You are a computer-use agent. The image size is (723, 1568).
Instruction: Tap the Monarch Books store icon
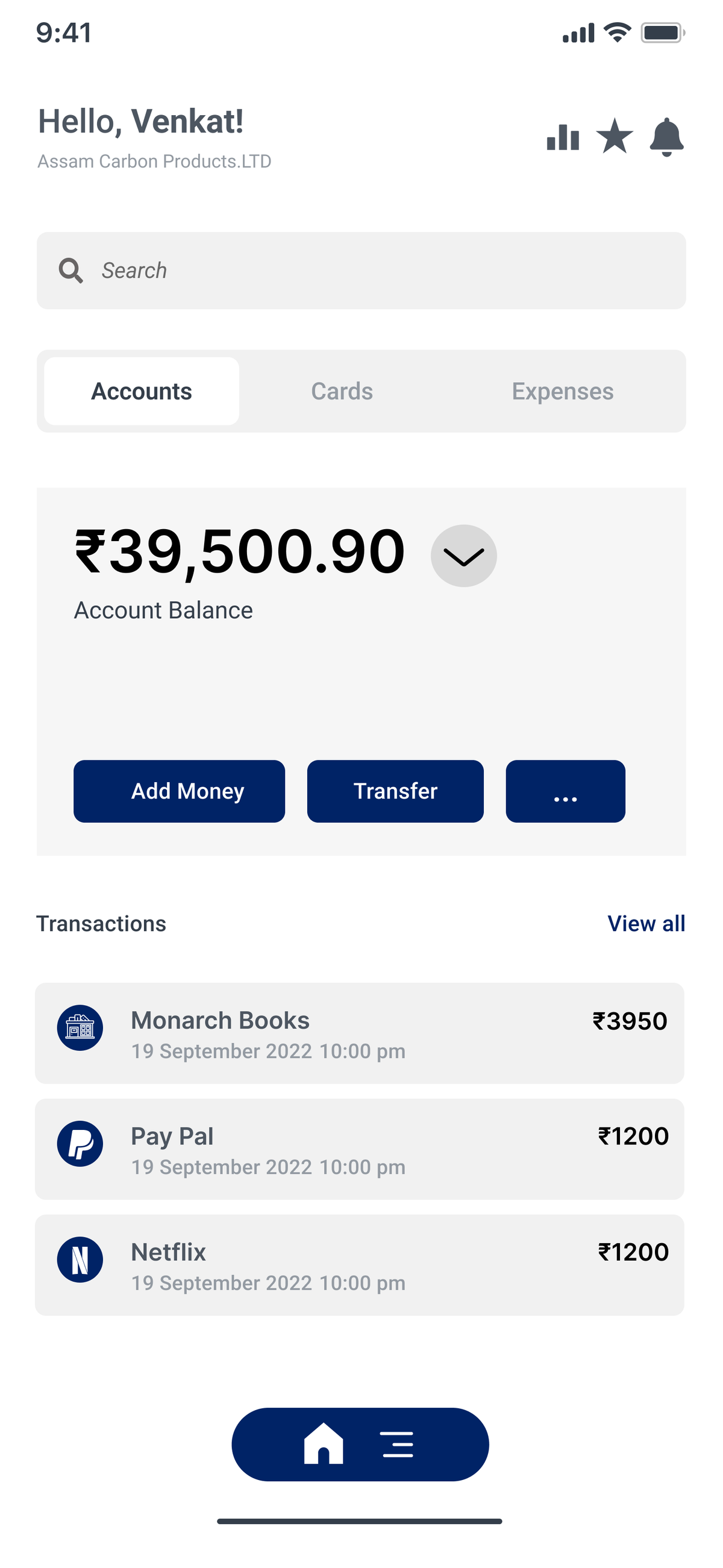tap(80, 1027)
